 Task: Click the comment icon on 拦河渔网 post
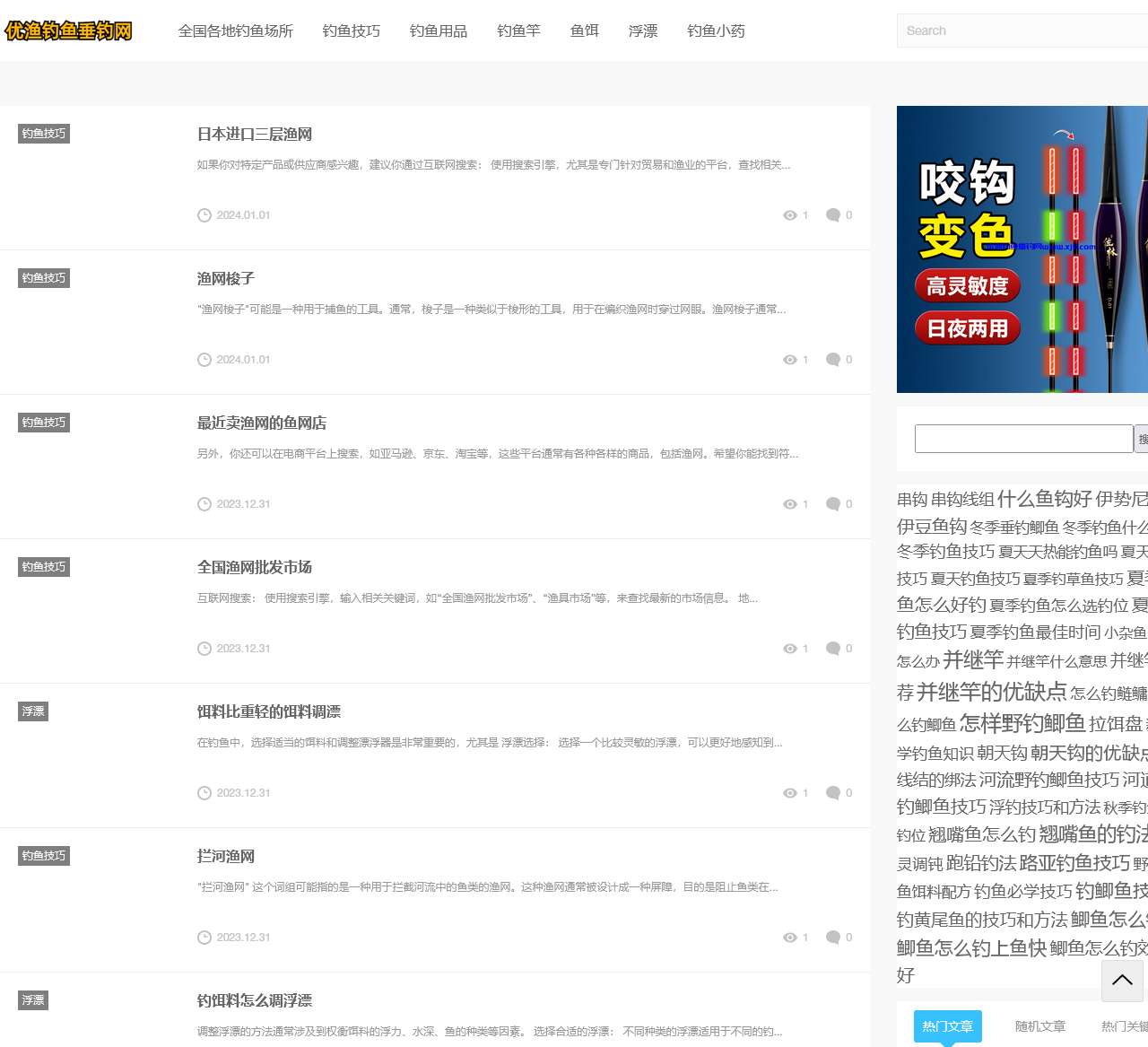point(832,938)
